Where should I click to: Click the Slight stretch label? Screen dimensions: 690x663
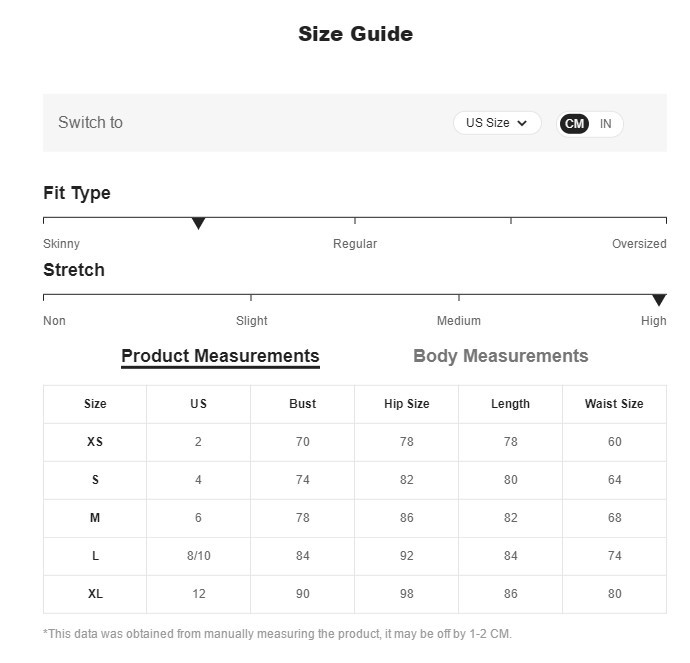pos(252,321)
